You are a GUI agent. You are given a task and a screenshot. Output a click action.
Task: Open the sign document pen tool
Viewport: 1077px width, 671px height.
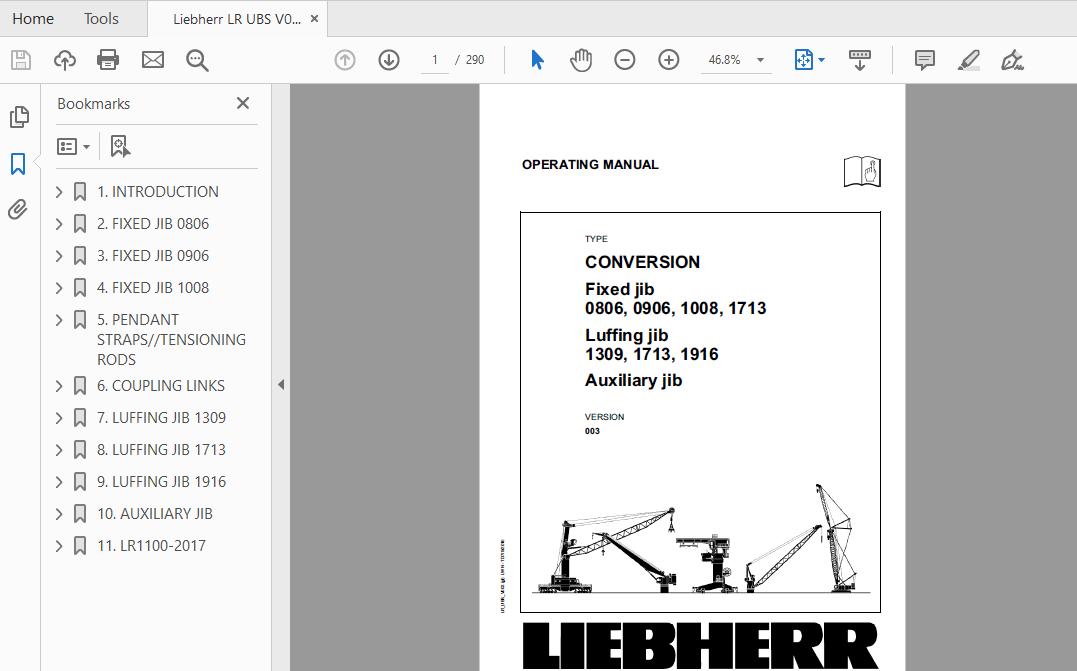[x=1012, y=60]
